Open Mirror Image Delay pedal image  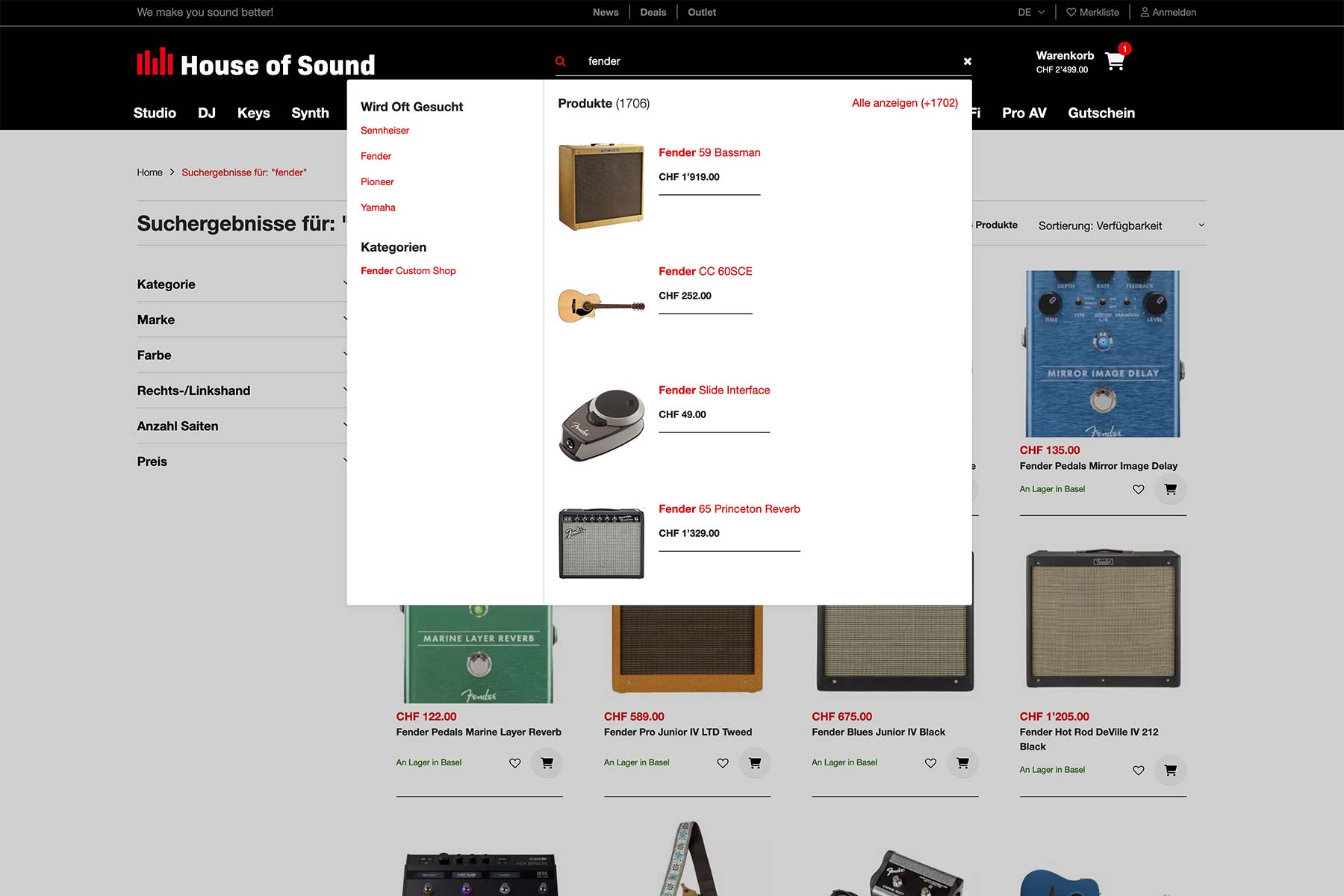pos(1102,354)
